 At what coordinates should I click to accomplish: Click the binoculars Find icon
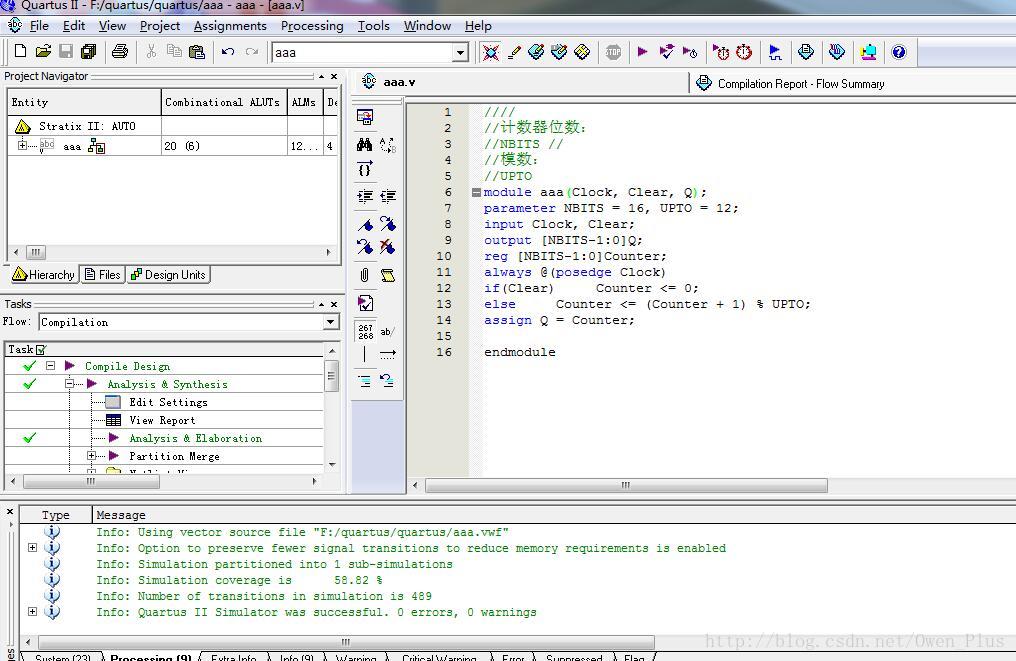364,145
